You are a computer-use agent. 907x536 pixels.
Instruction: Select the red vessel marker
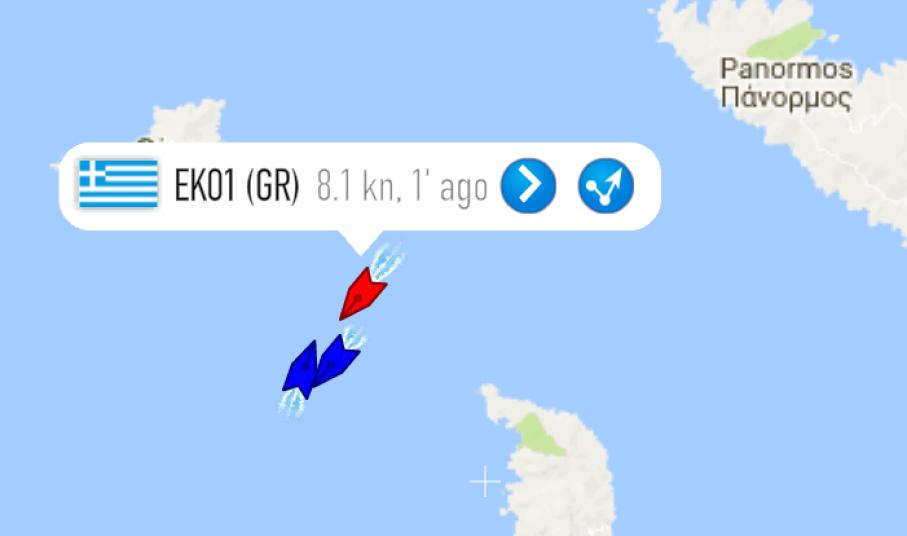[x=362, y=293]
